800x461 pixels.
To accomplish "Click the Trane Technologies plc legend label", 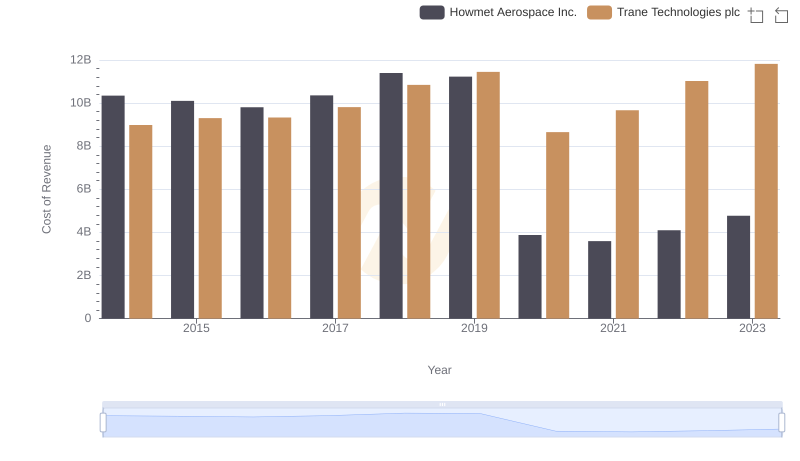I will click(678, 12).
